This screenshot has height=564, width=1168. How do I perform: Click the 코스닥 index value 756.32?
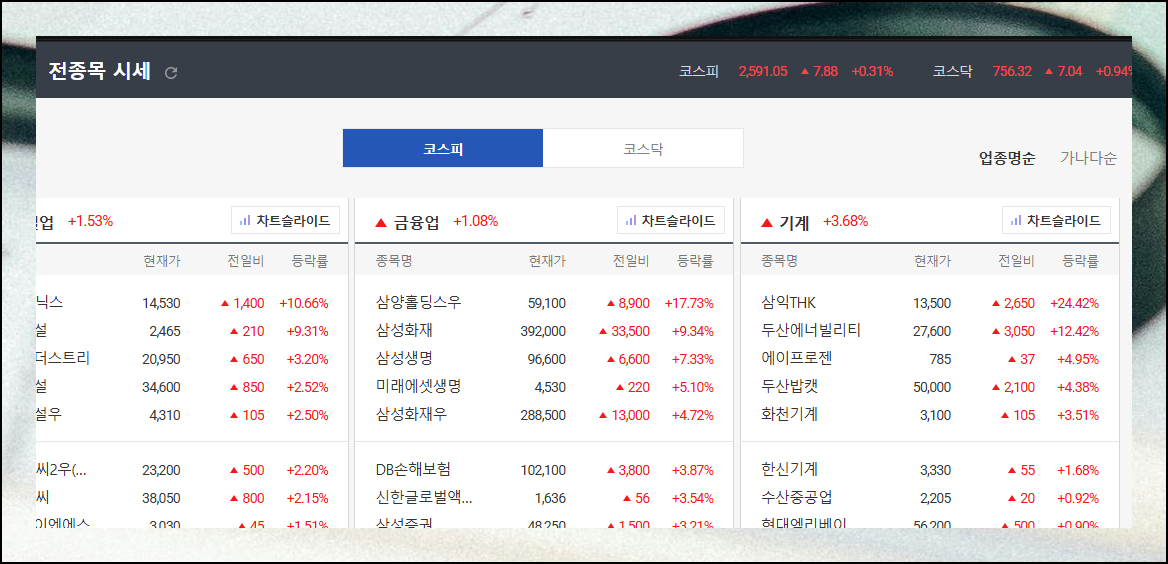point(1012,72)
